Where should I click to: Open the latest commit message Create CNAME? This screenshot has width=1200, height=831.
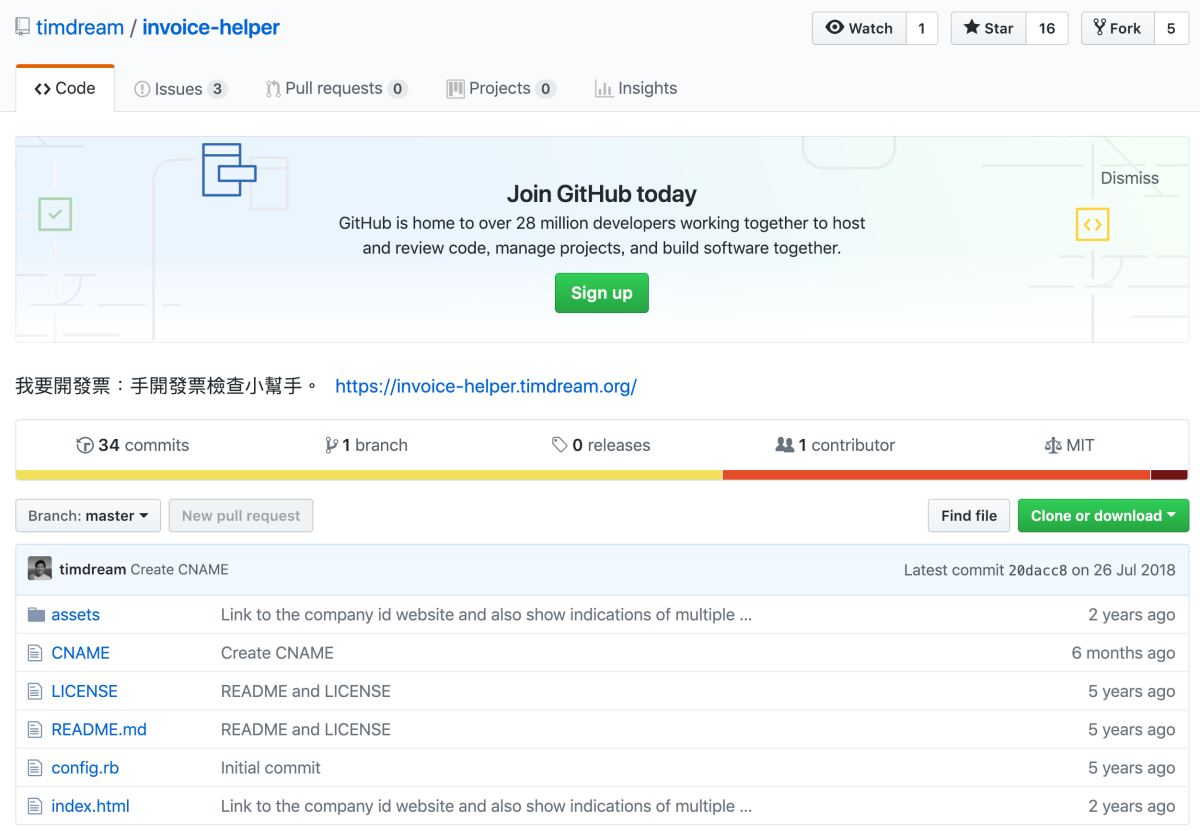[180, 570]
